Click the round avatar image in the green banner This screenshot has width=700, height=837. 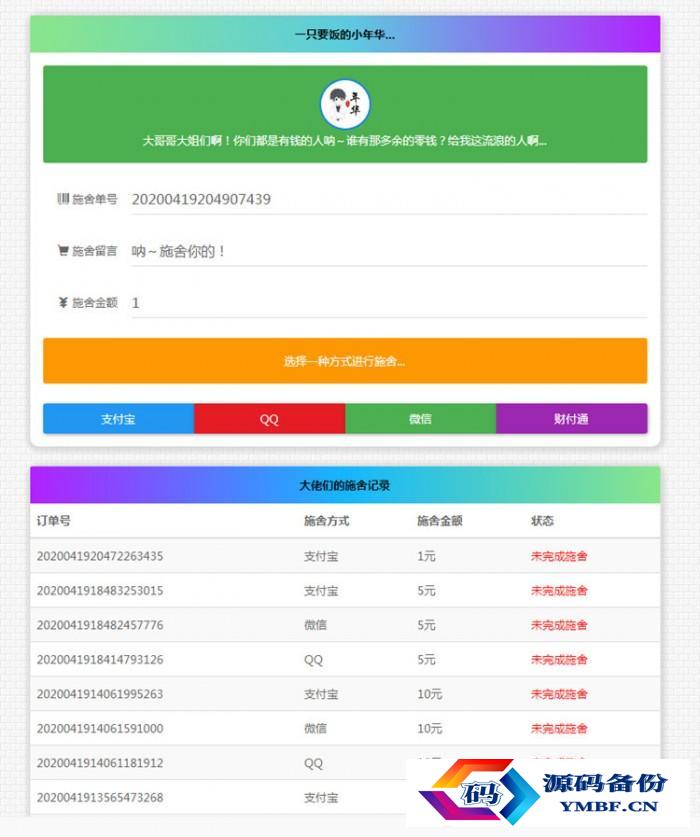point(345,104)
